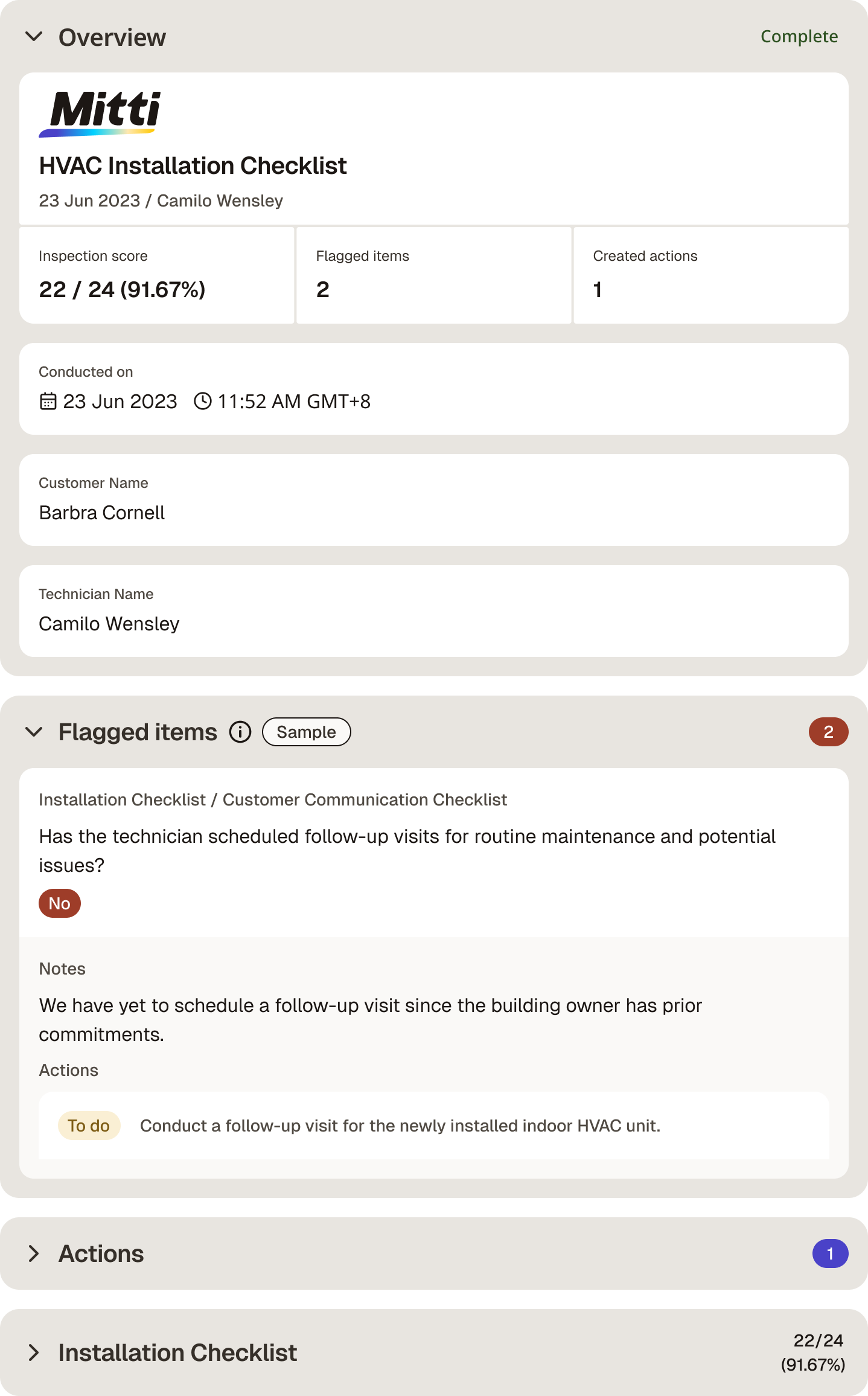
Task: Click the To do status label
Action: 89,1125
